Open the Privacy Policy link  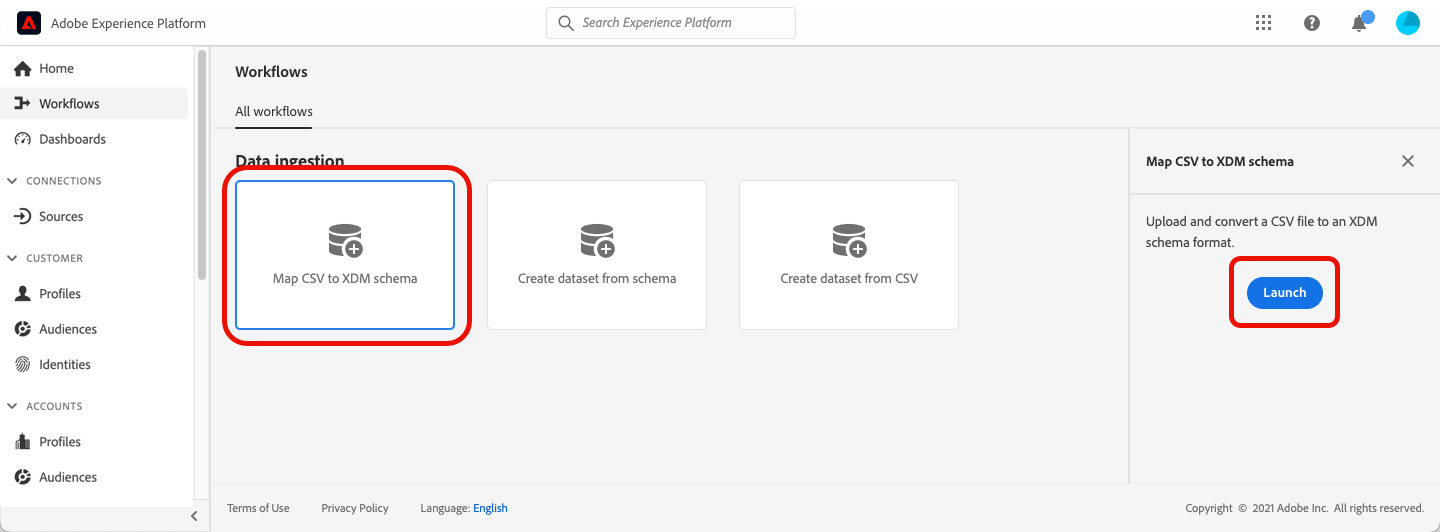tap(355, 508)
